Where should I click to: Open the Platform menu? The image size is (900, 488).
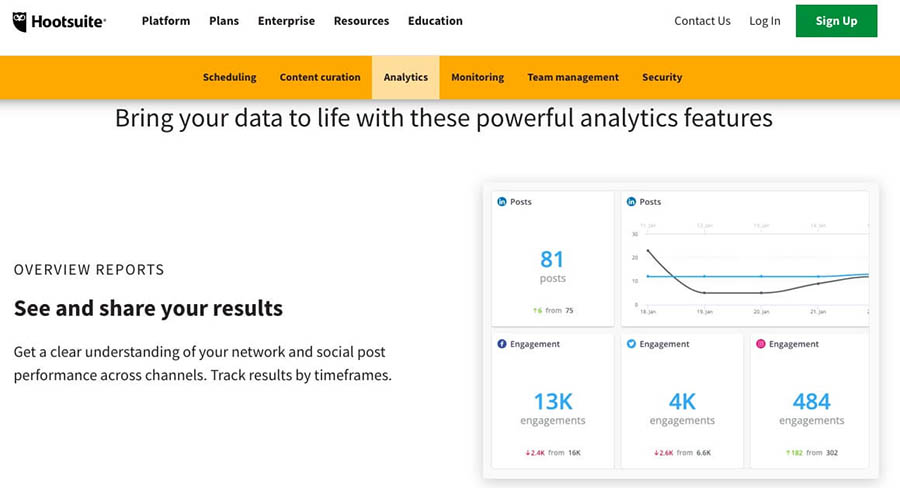[x=166, y=21]
